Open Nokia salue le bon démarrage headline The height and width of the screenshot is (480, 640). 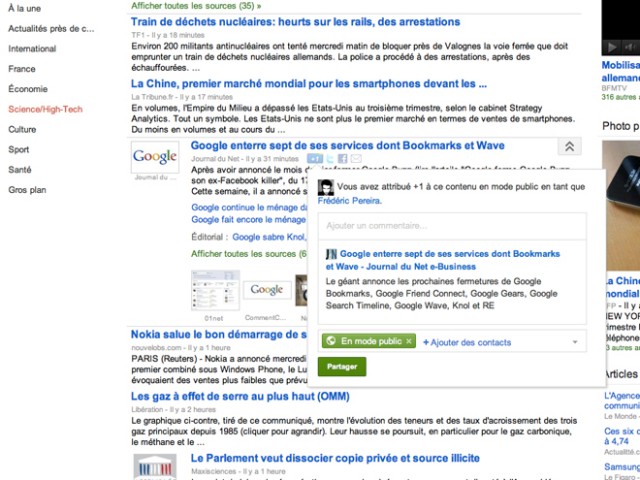point(219,334)
